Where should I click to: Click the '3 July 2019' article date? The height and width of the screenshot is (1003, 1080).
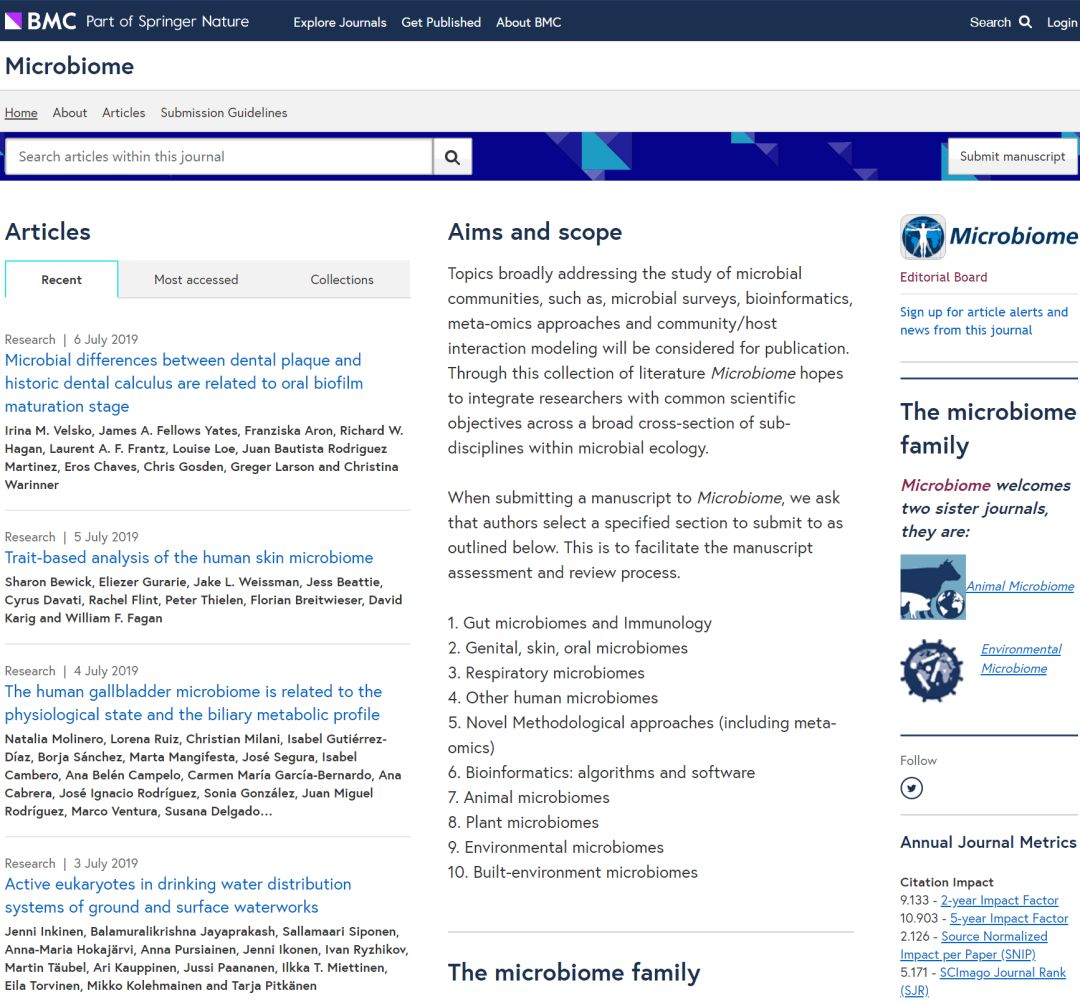click(x=106, y=864)
